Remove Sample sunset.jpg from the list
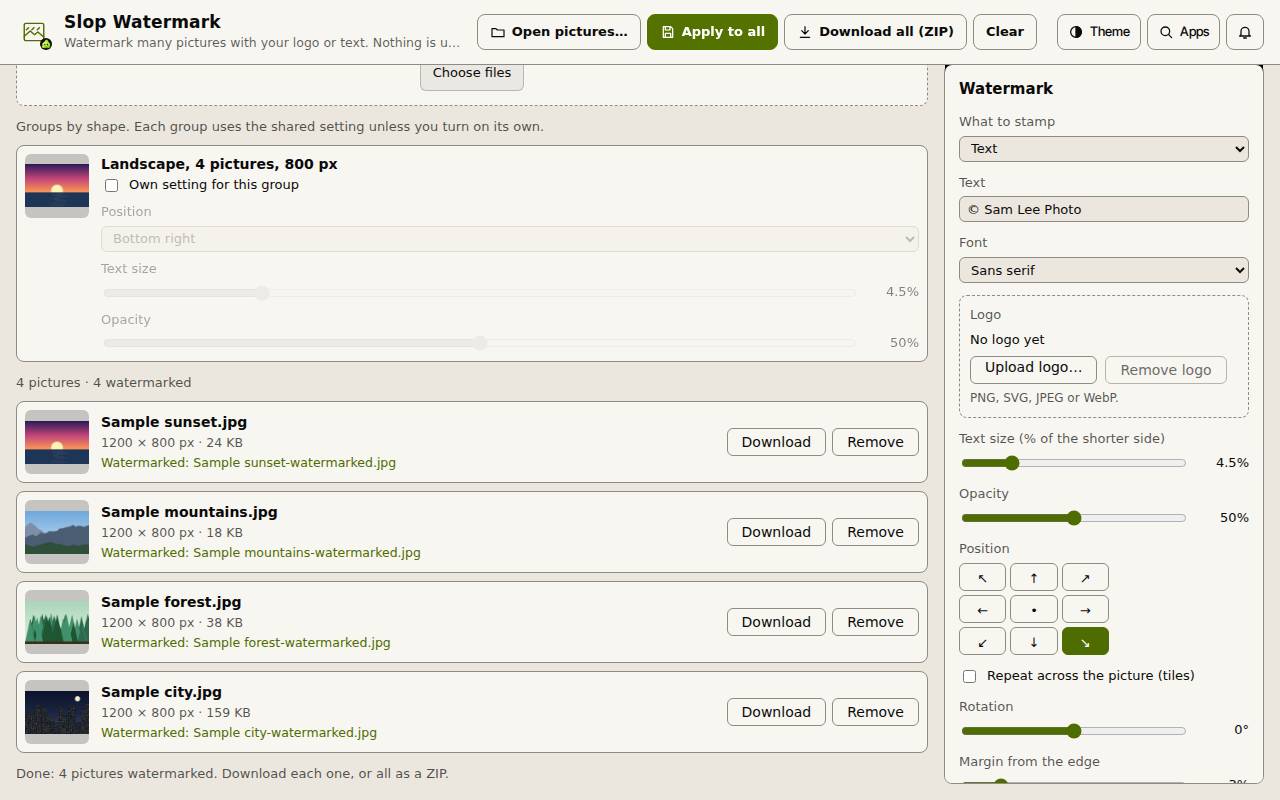The height and width of the screenshot is (800, 1280). tap(875, 442)
